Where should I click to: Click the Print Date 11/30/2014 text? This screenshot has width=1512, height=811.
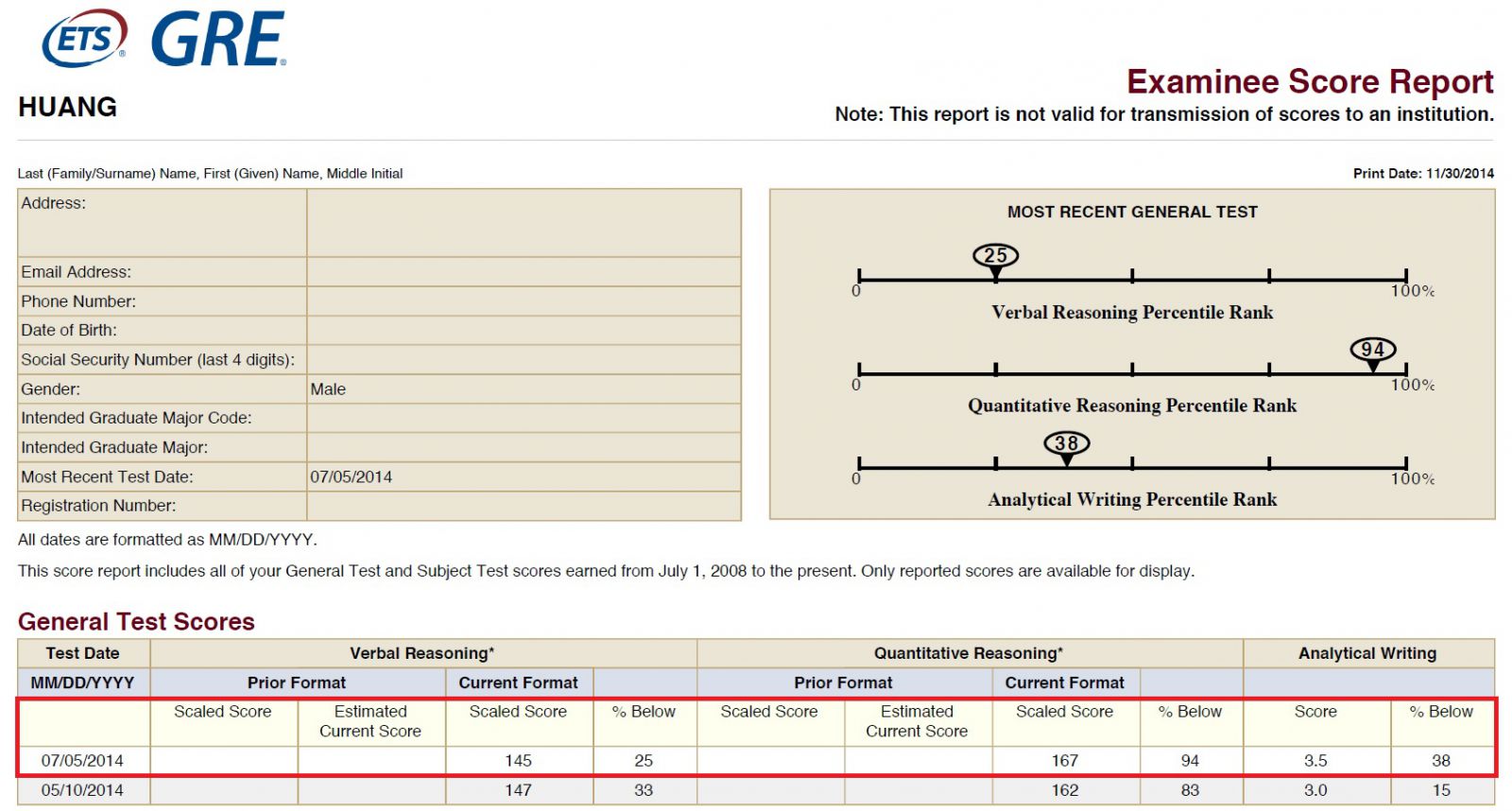tap(1423, 173)
